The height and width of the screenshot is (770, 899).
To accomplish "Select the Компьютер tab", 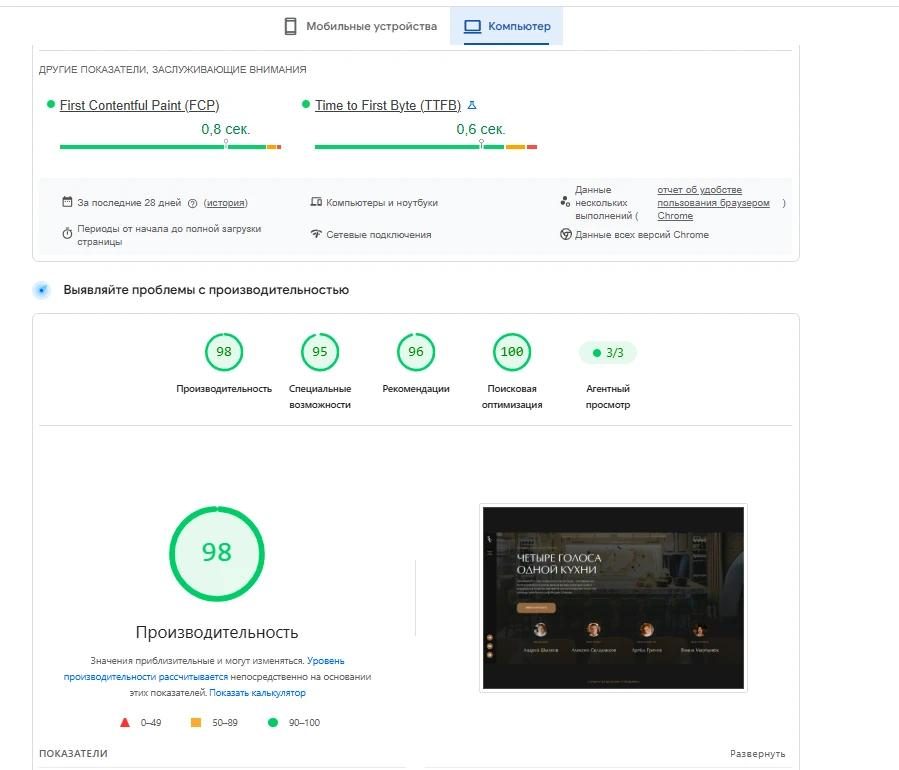I will 506,26.
